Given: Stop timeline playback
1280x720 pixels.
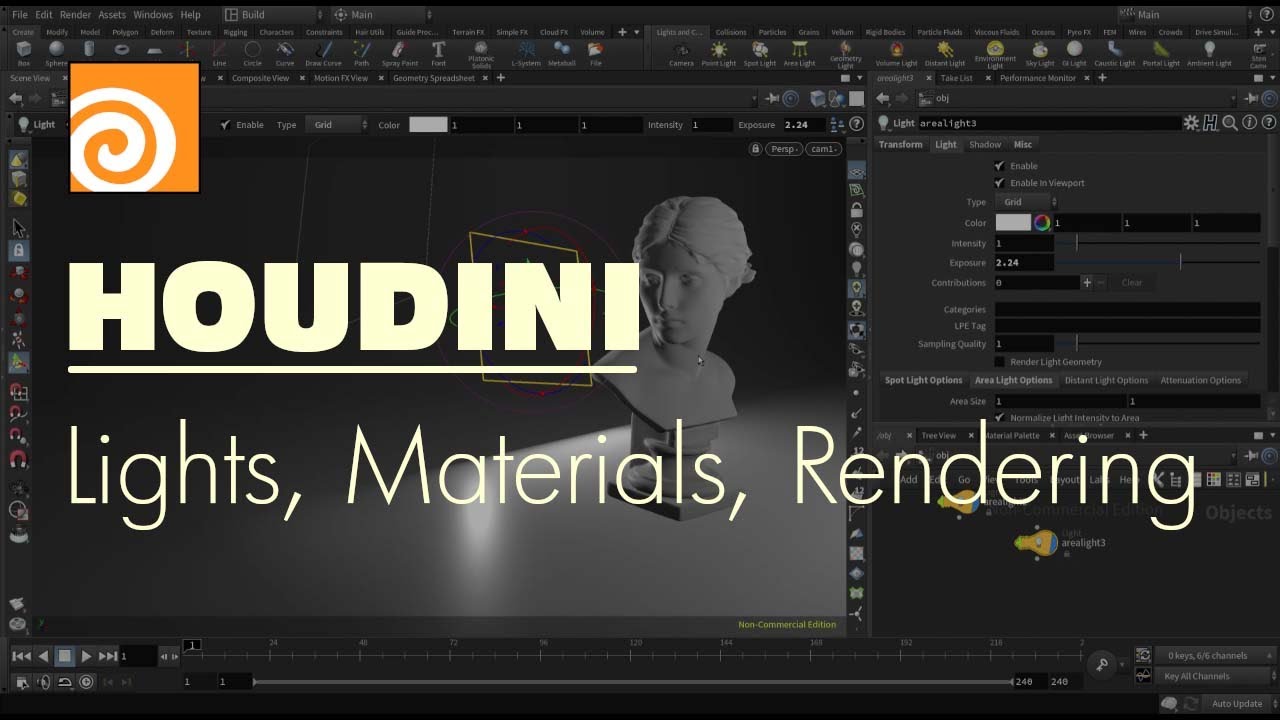Looking at the screenshot, I should (x=64, y=656).
